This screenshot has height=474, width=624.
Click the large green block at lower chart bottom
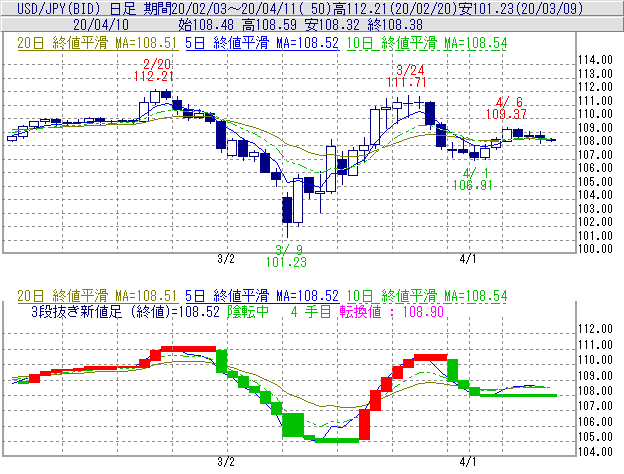(293, 425)
